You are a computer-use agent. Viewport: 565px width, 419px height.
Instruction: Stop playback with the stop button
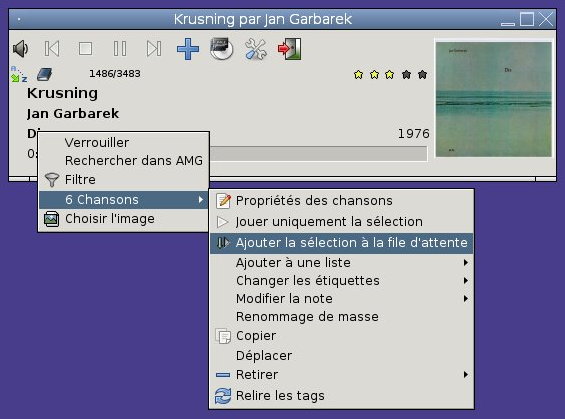point(85,49)
